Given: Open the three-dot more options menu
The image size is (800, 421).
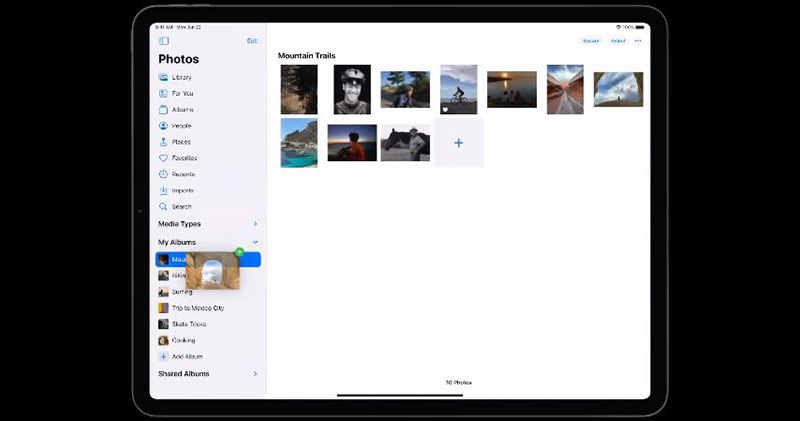Looking at the screenshot, I should click(x=638, y=41).
